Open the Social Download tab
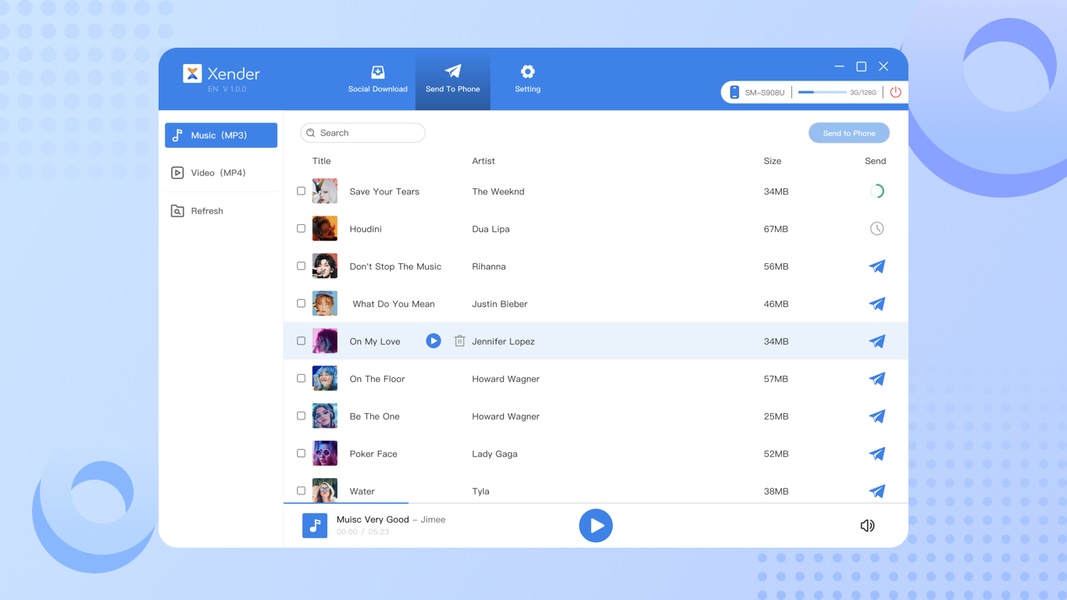This screenshot has height=600, width=1067. (378, 80)
